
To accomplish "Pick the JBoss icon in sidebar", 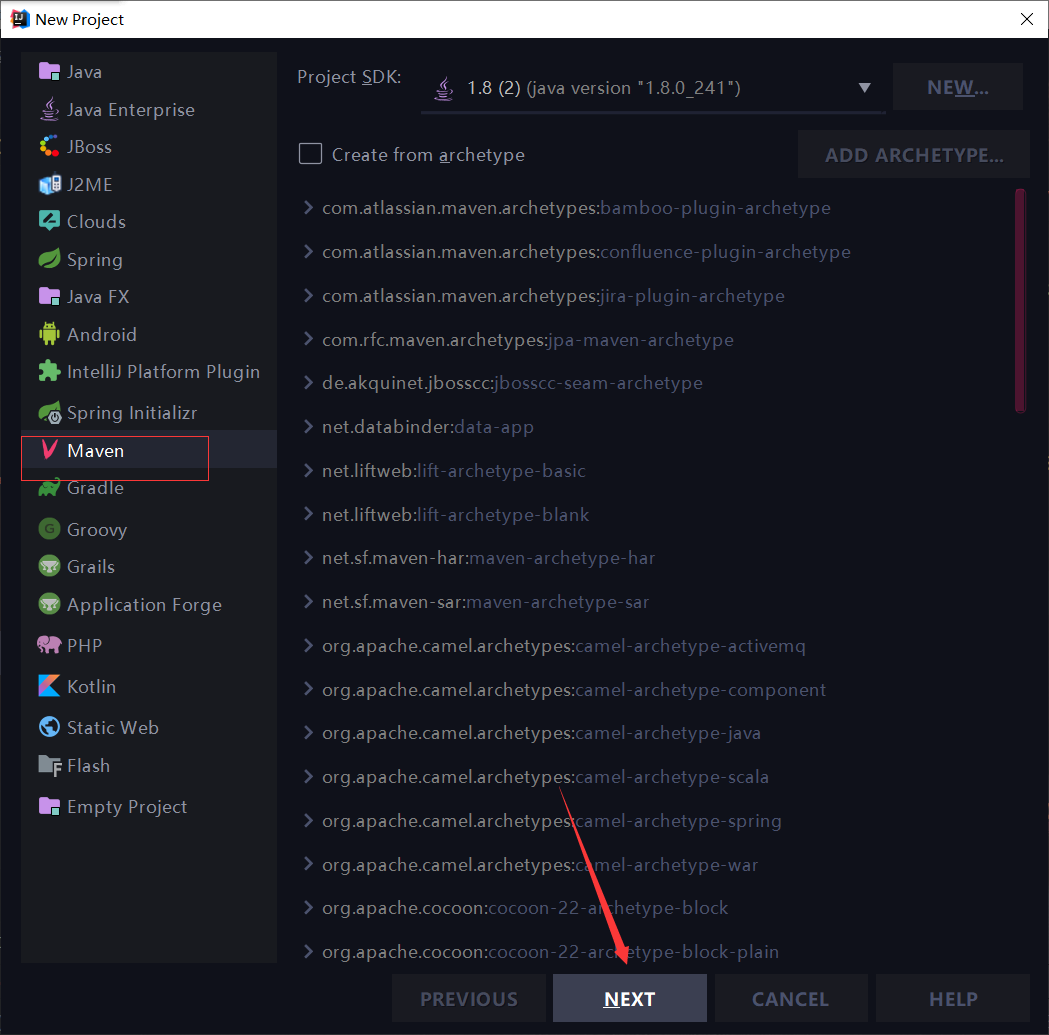I will click(x=50, y=147).
